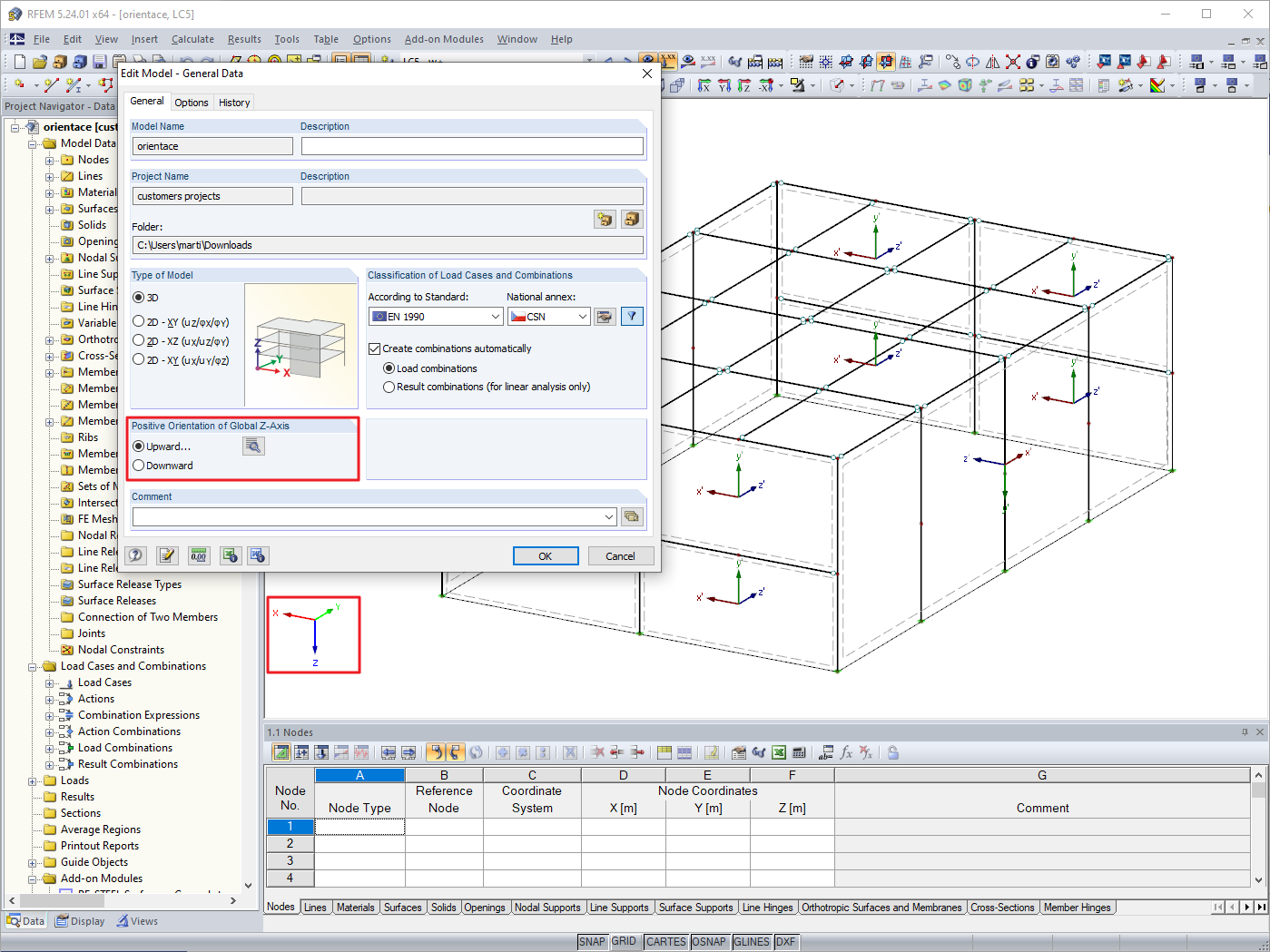This screenshot has height=952, width=1270.
Task: Click OK to confirm general data
Action: click(x=546, y=556)
